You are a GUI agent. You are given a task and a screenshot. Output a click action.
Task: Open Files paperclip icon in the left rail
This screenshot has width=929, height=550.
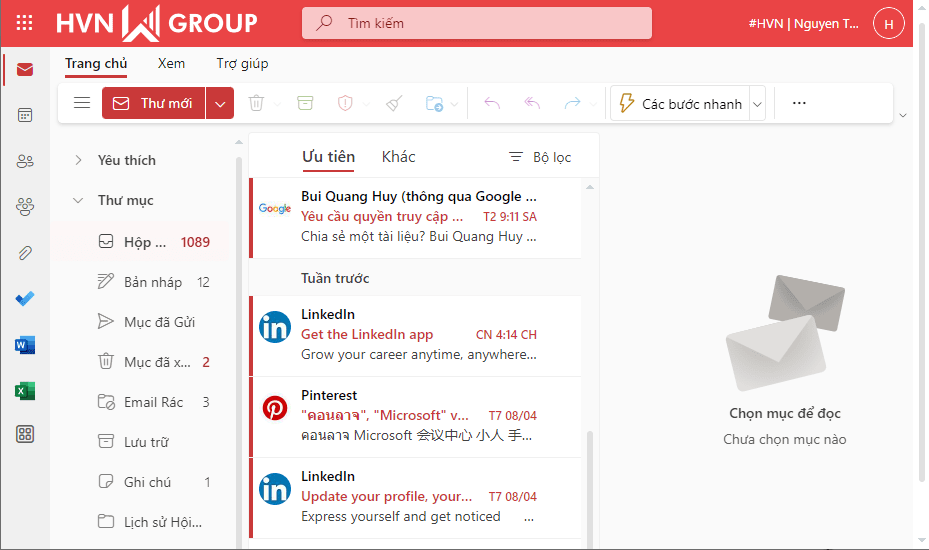click(25, 253)
